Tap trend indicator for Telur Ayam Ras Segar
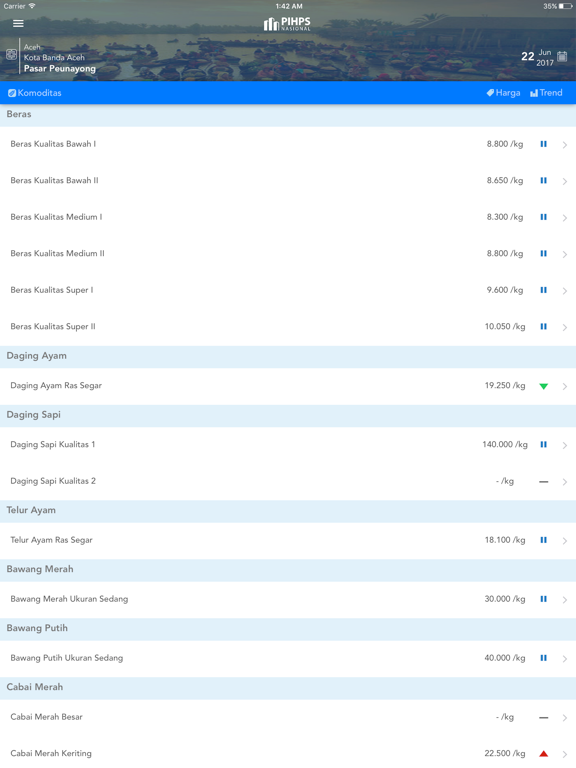Viewport: 576px width, 768px height. pyautogui.click(x=543, y=540)
